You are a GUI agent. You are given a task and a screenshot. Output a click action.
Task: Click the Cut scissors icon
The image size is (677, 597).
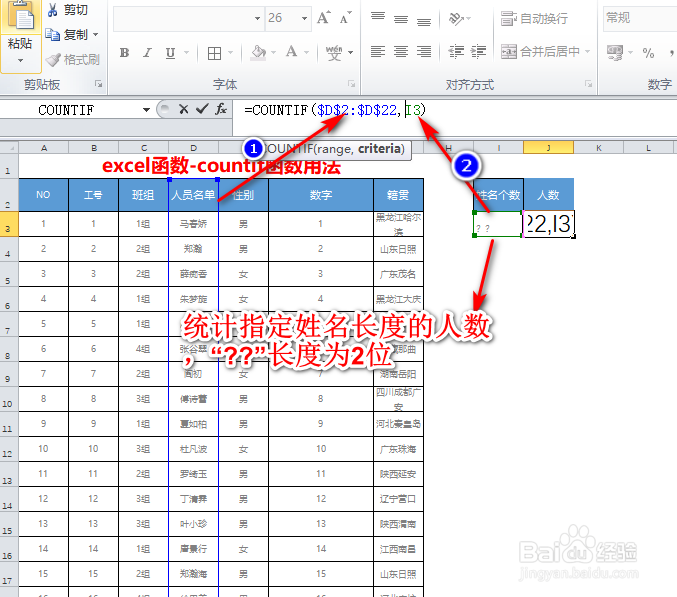(53, 10)
